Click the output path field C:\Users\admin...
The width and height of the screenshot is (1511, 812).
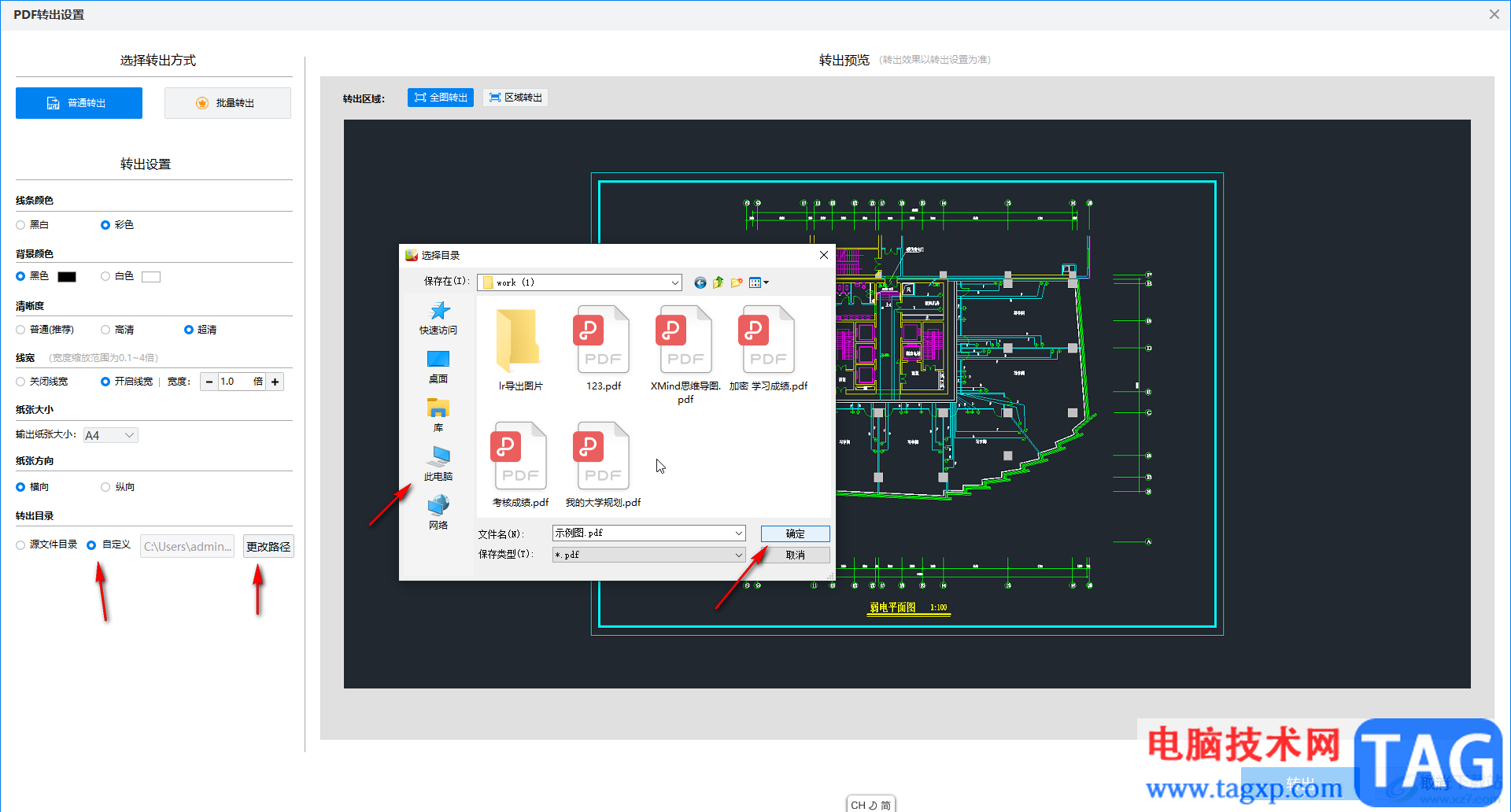187,547
